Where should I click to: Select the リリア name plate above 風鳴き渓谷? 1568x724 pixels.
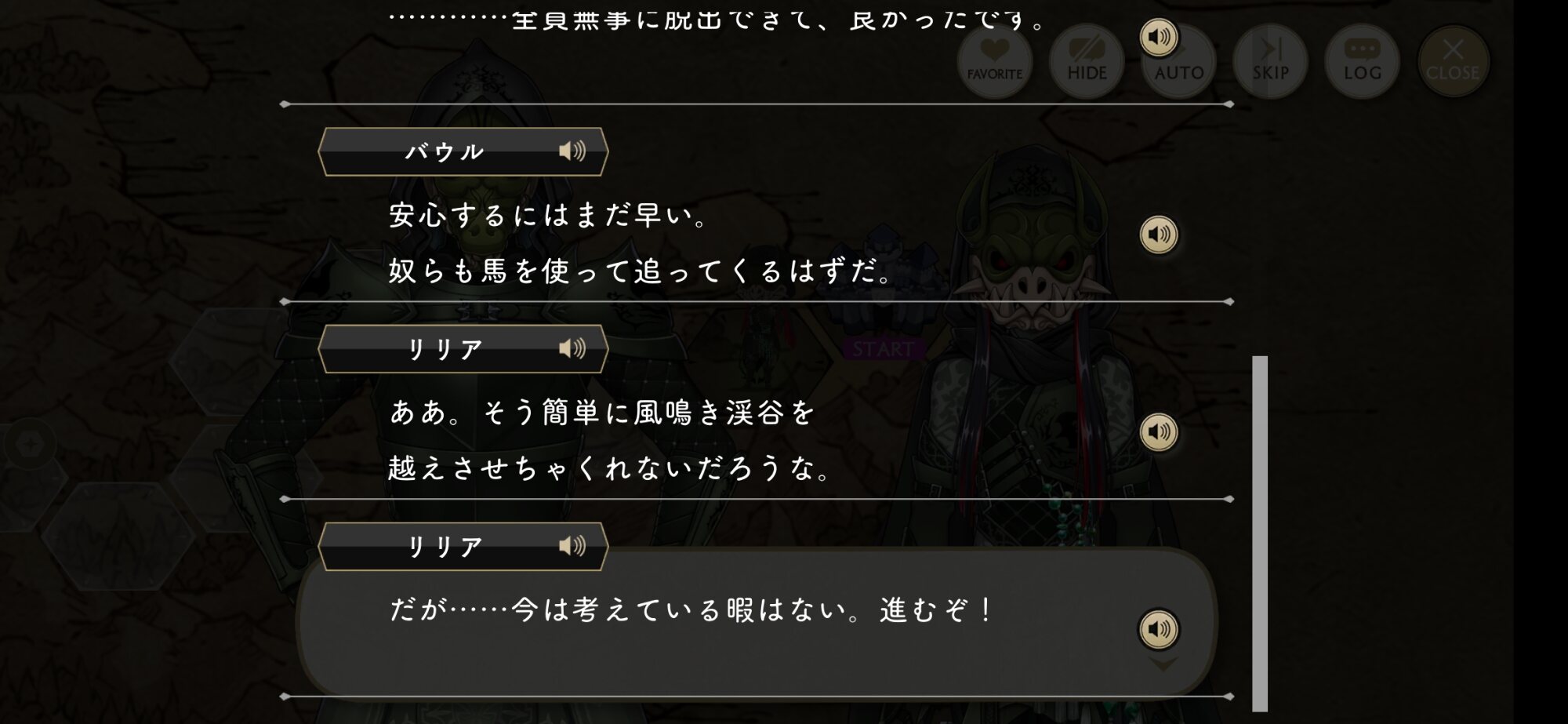(463, 348)
